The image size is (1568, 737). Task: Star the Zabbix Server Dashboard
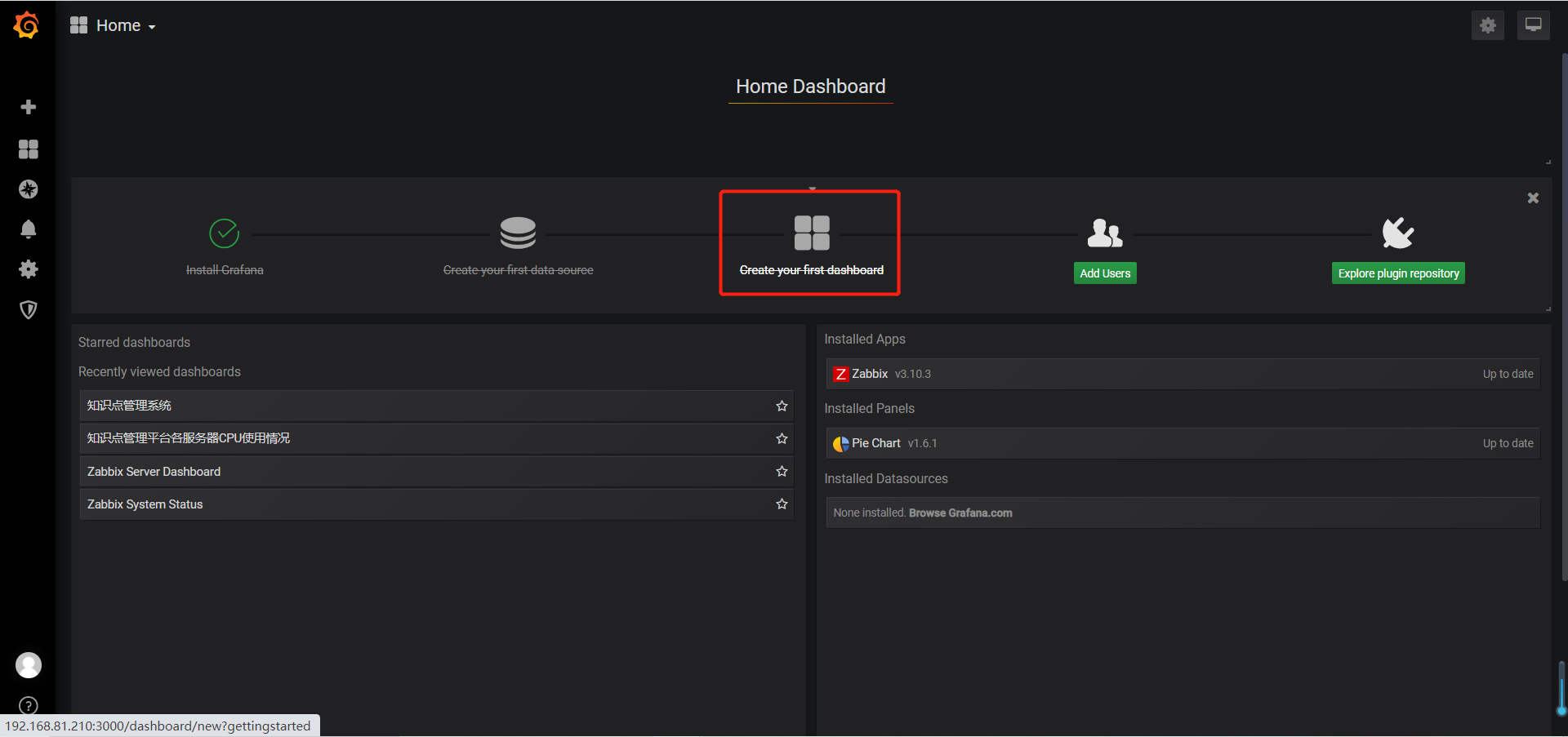point(781,471)
